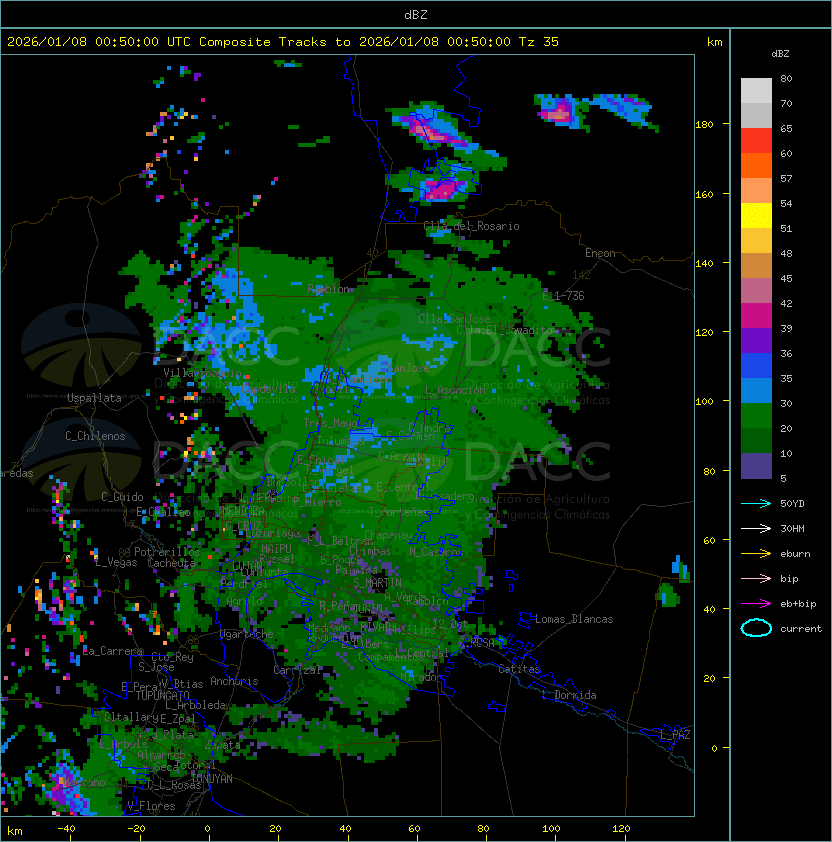This screenshot has height=842, width=832.
Task: Click the Clla_del_Rosario place label
Action: coord(471,226)
